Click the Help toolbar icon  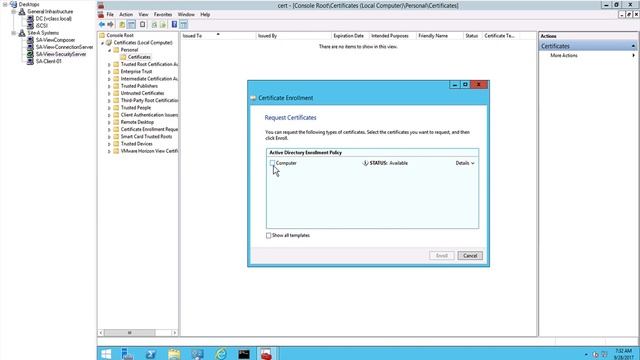coord(174,24)
